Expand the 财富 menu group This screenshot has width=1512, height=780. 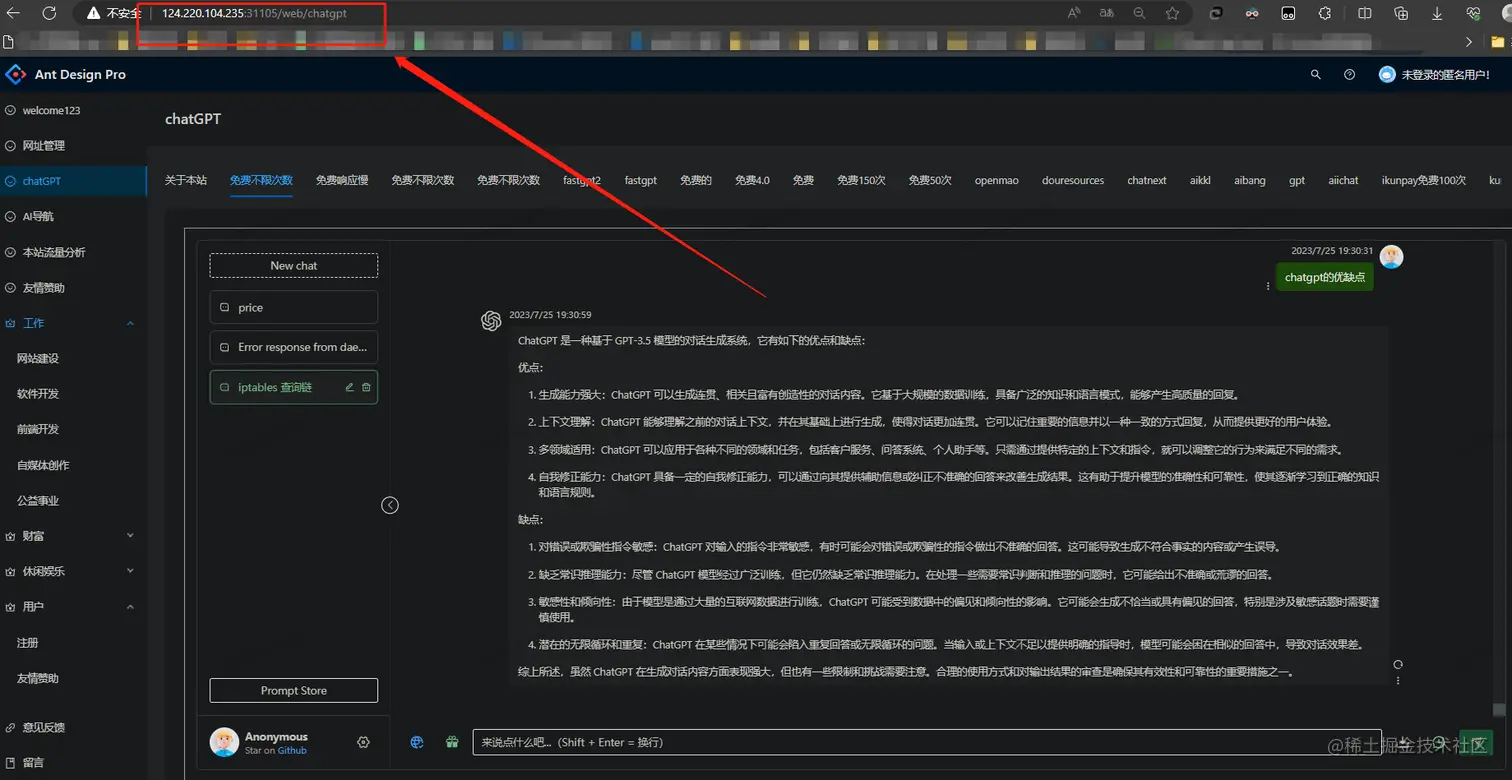coord(130,536)
